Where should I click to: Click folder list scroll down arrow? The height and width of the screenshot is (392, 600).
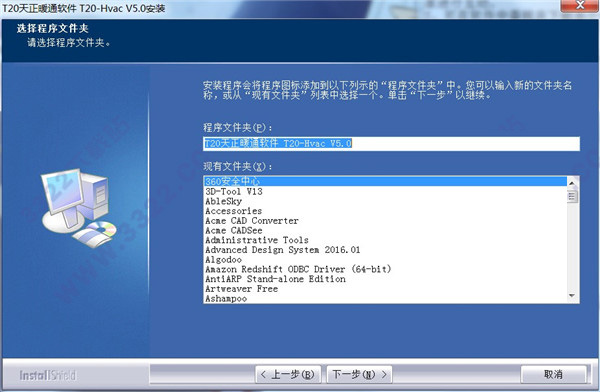572,296
